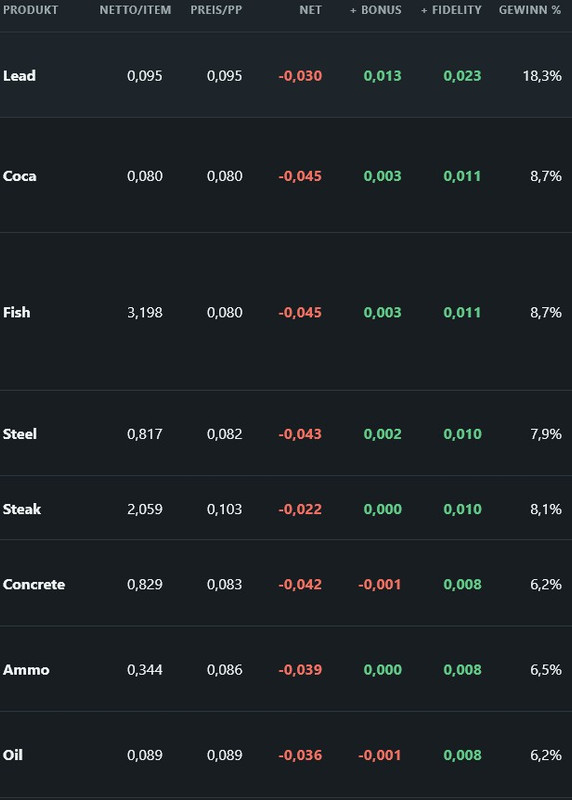The height and width of the screenshot is (800, 572).
Task: Sort table by NET column
Action: [x=310, y=10]
